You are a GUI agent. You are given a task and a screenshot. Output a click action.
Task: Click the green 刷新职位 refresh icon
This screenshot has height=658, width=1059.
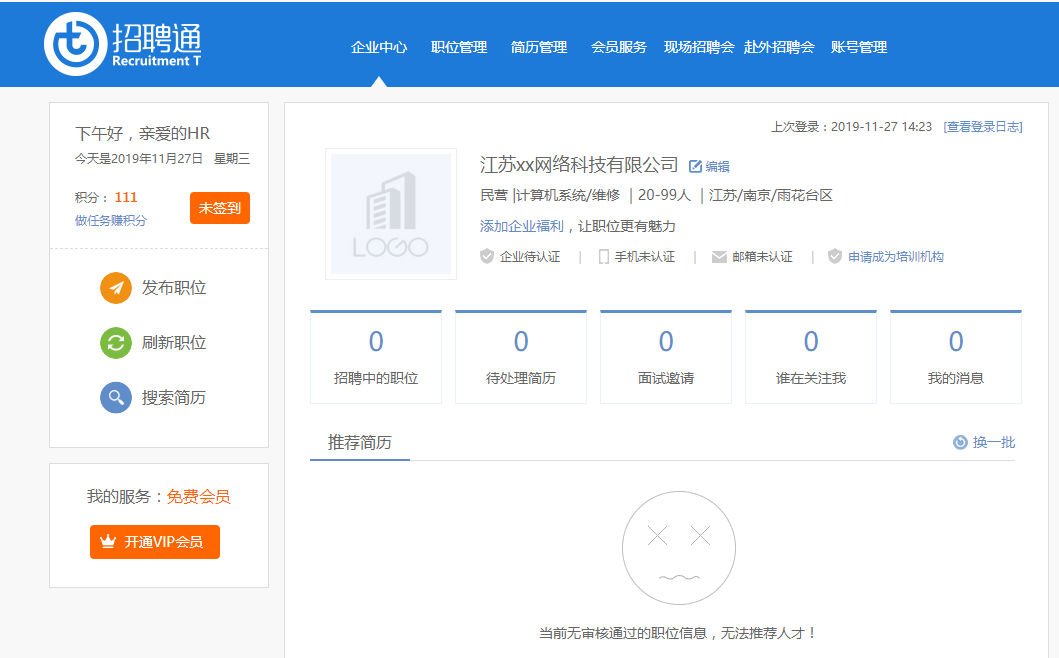click(116, 343)
